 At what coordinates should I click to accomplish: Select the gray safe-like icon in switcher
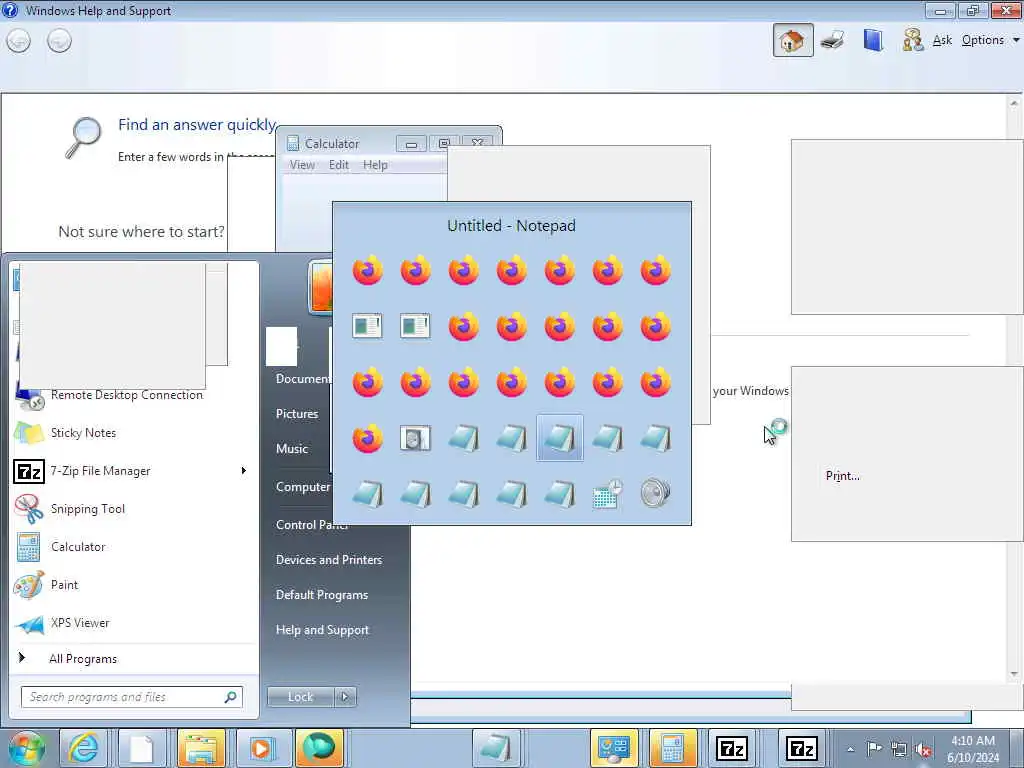point(415,438)
